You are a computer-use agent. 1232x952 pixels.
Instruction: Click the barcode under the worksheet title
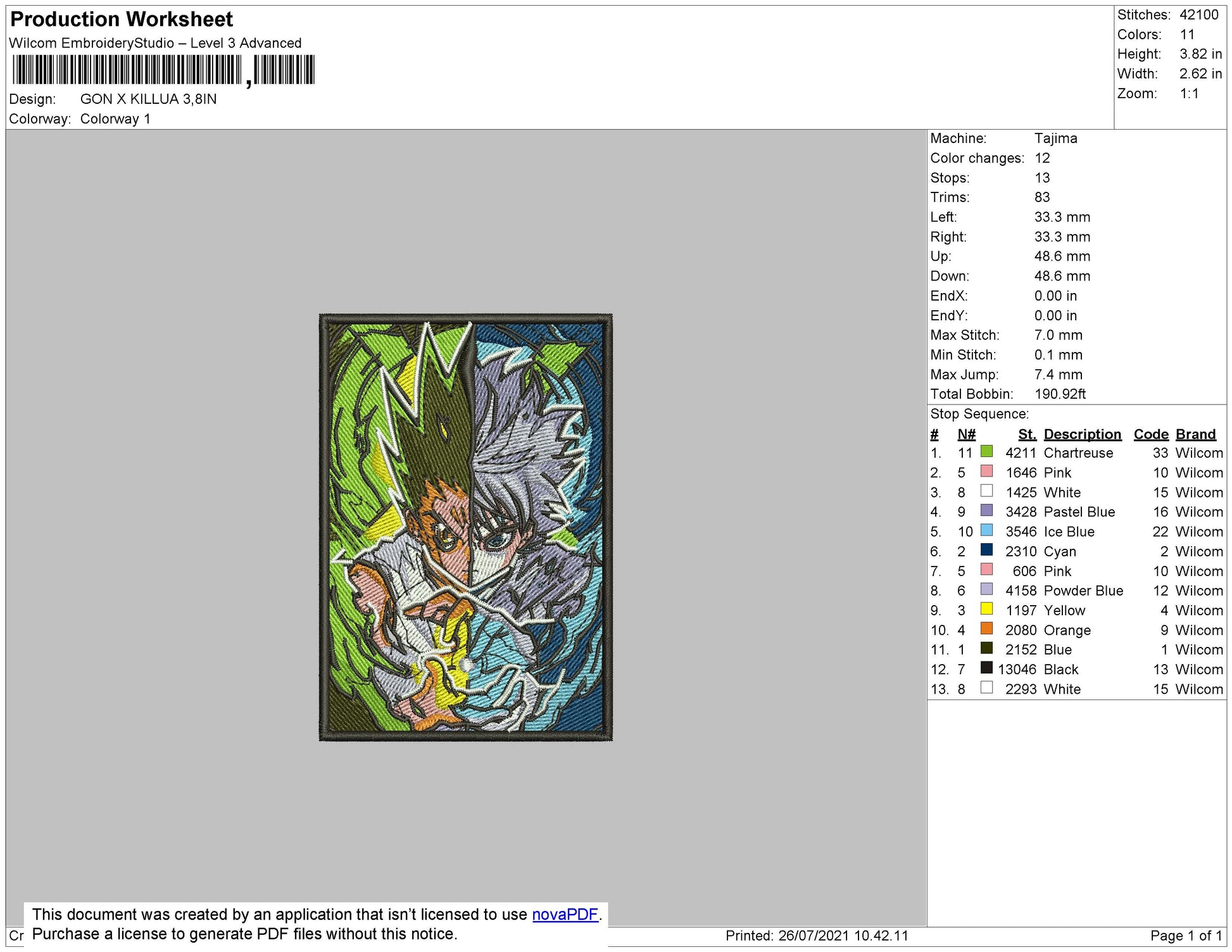163,70
